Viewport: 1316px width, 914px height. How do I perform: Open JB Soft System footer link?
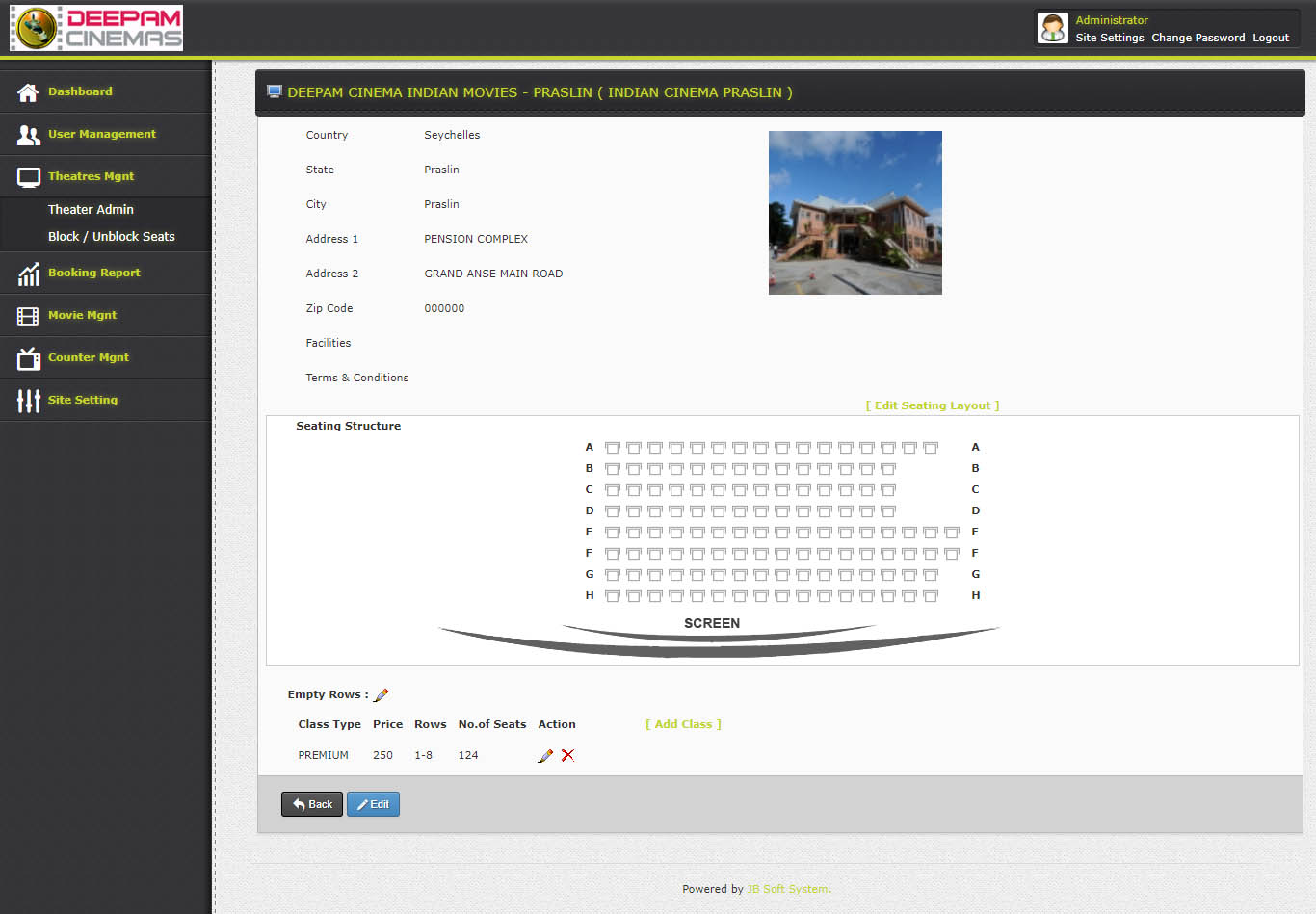[x=788, y=889]
